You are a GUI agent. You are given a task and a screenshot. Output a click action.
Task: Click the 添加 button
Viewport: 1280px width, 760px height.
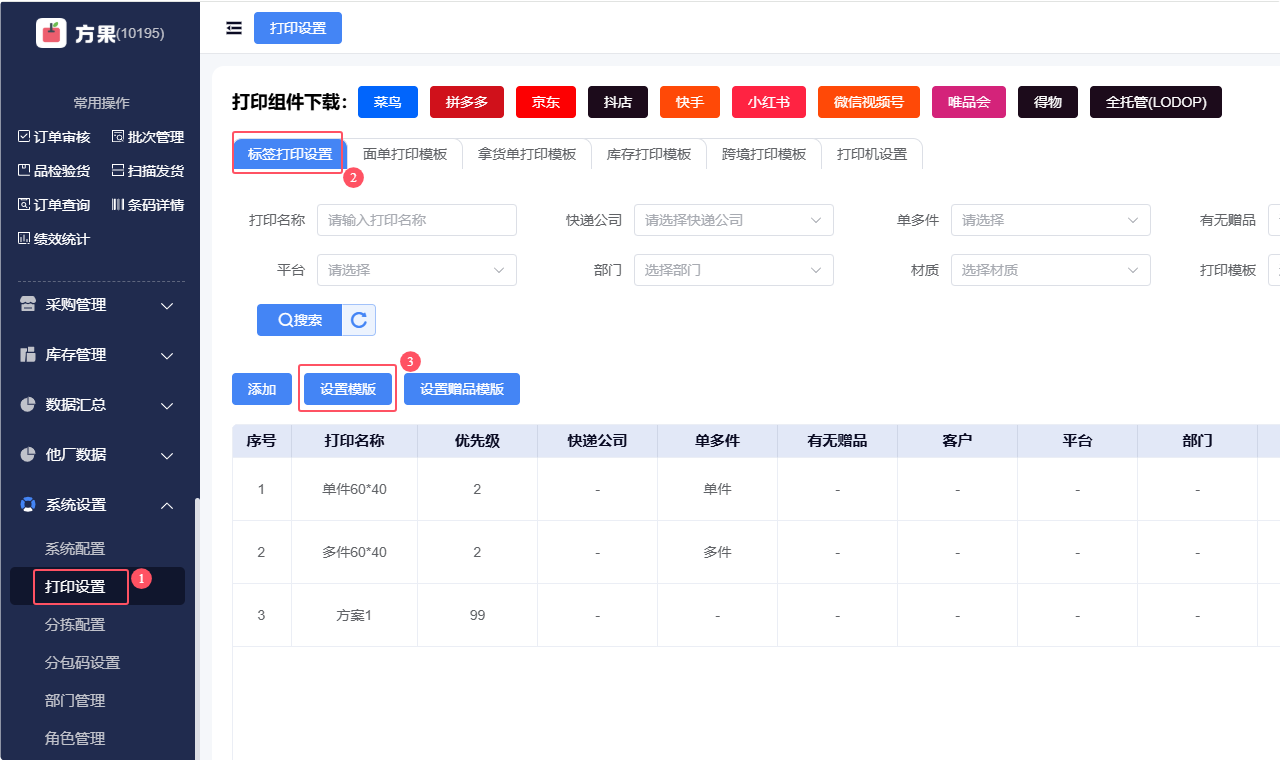[262, 389]
